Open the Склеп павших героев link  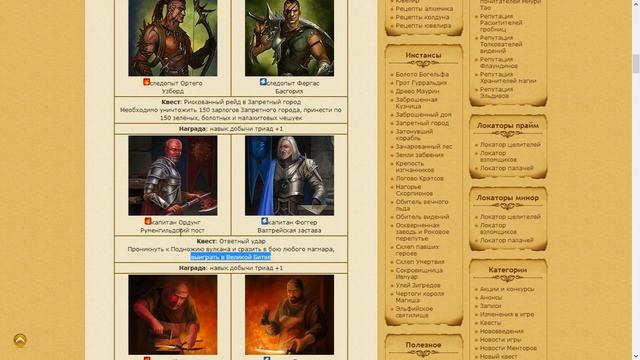pyautogui.click(x=417, y=250)
